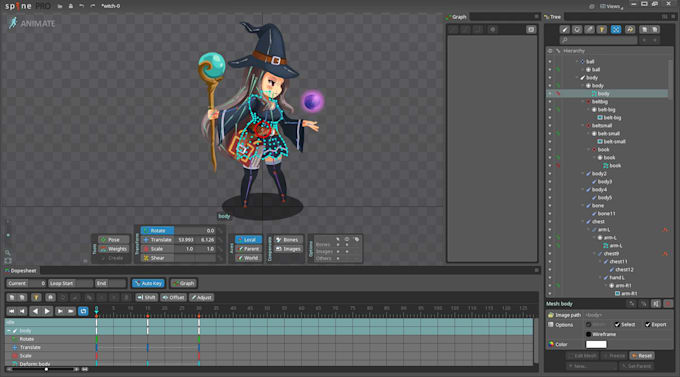Toggle the Select checkbox in mesh options

617,325
